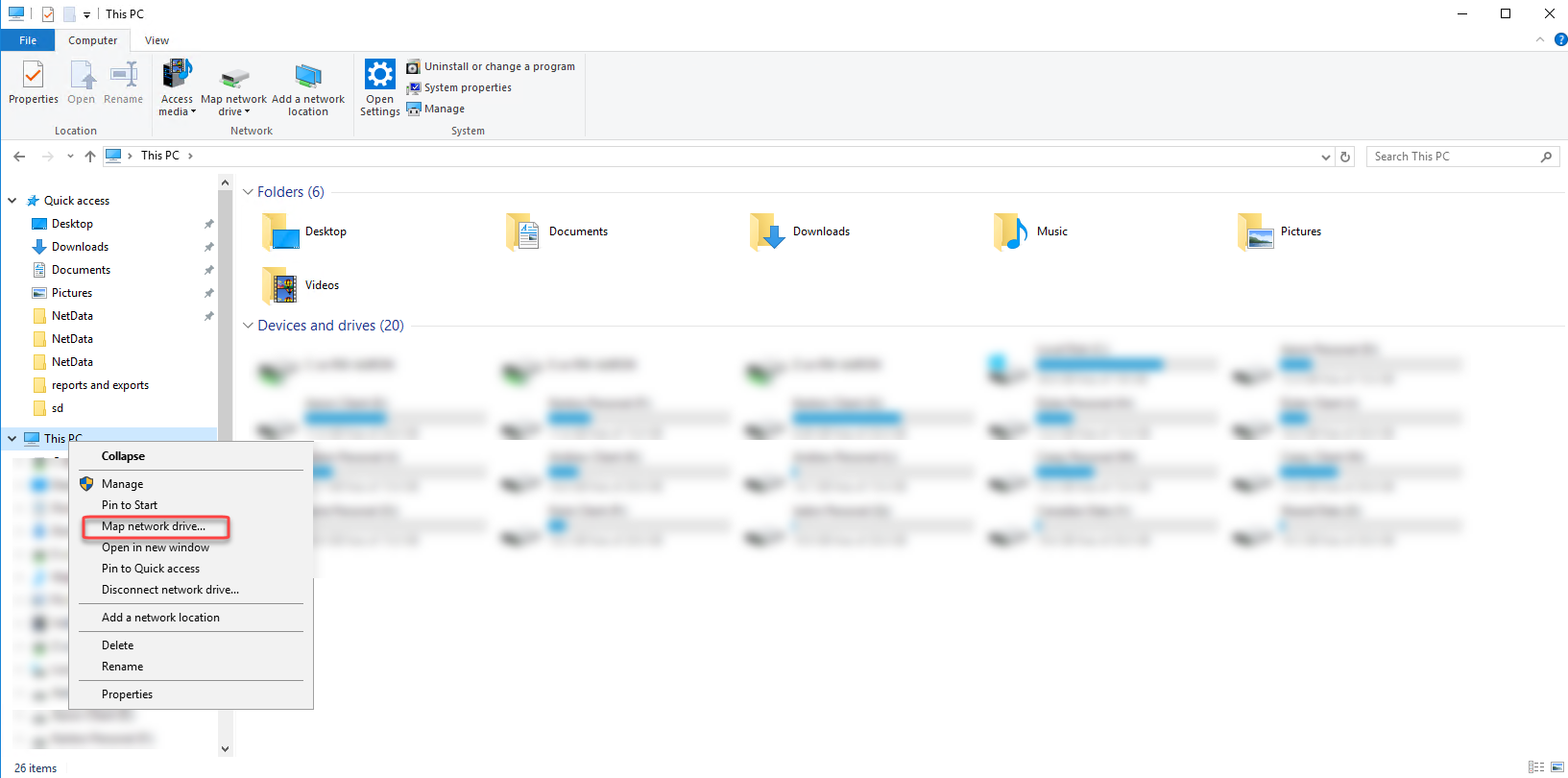Viewport: 1568px width, 778px height.
Task: Click the title bar Properties quick-access icon
Action: point(48,14)
